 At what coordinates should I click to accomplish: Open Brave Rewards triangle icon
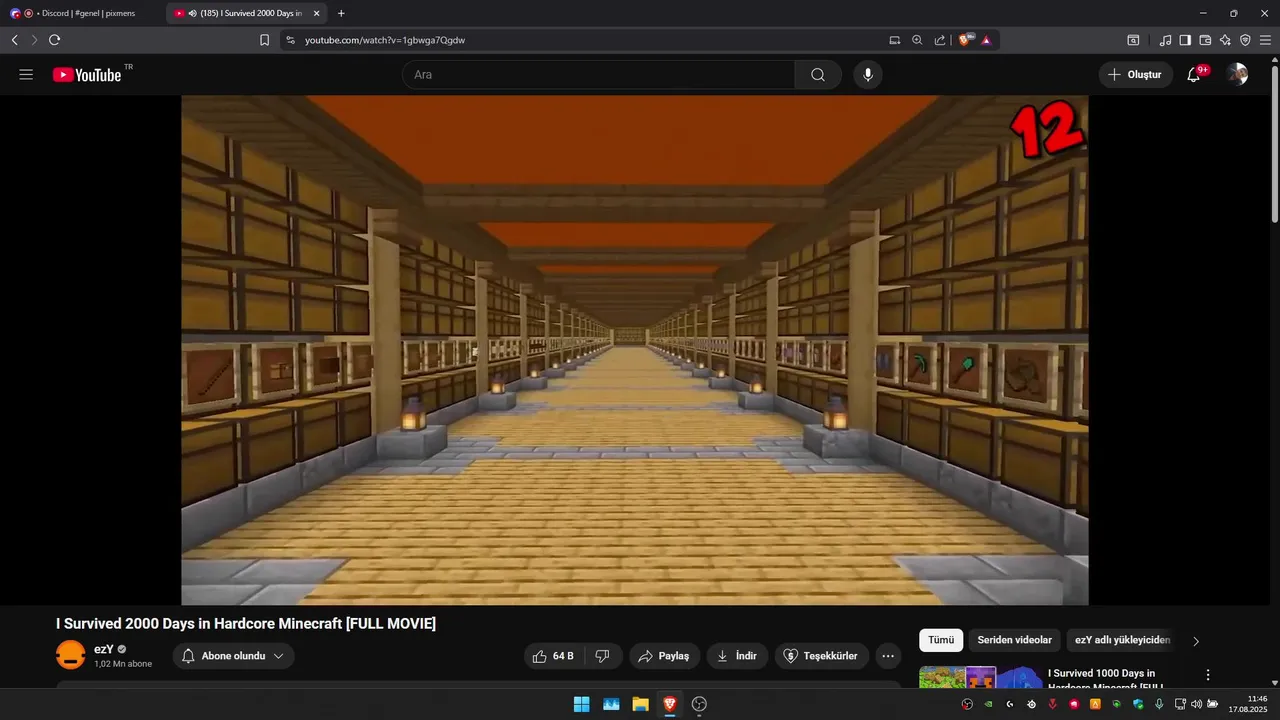click(986, 40)
